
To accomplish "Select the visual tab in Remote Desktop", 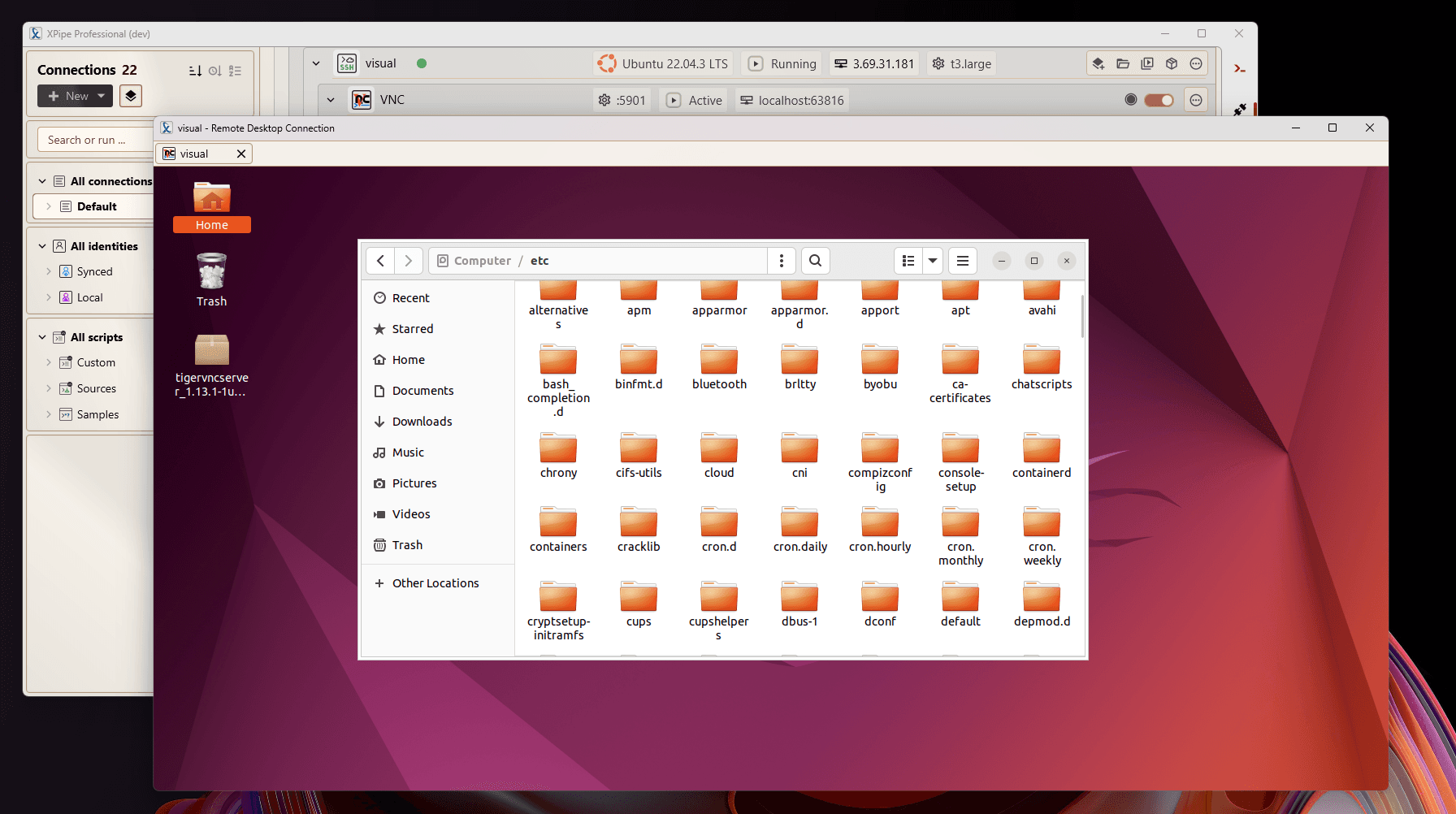I will click(203, 154).
